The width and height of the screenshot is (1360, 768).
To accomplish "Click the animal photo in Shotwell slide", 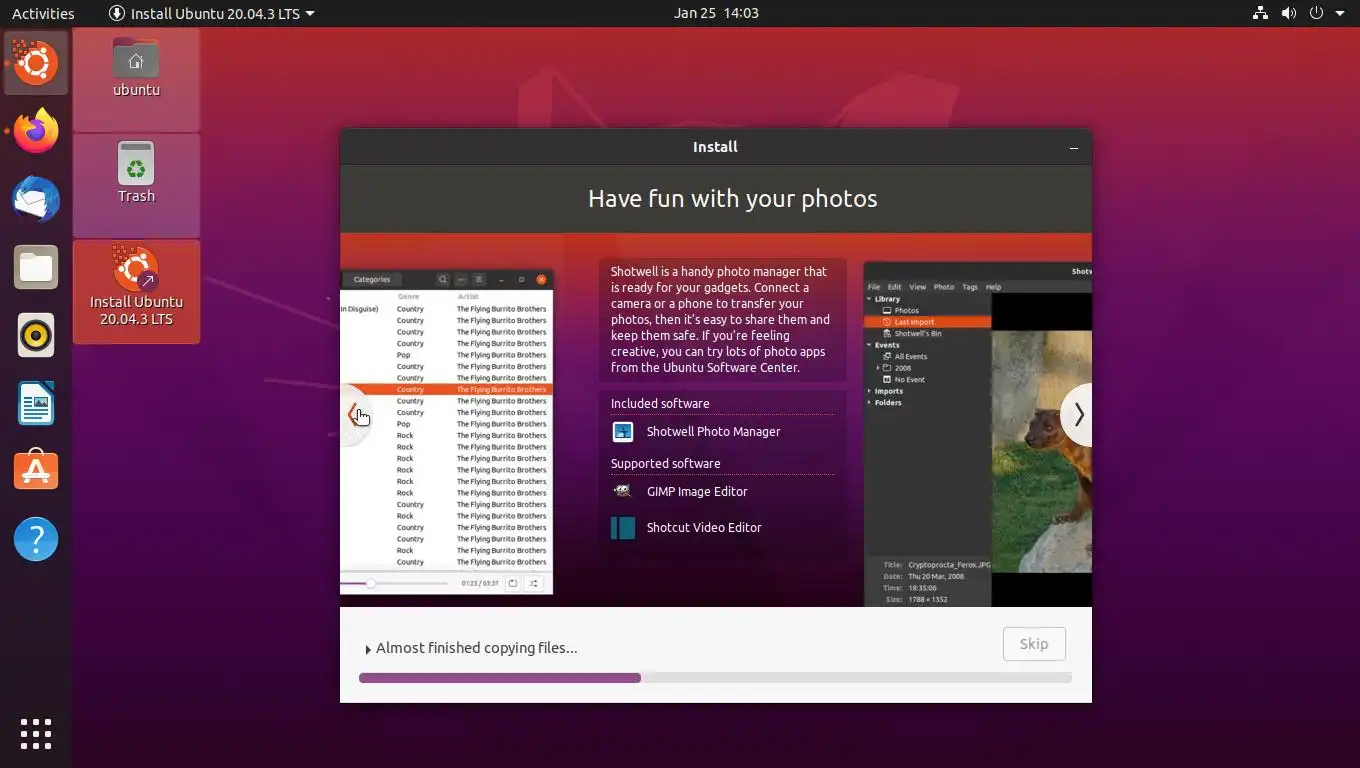I will click(x=1041, y=452).
